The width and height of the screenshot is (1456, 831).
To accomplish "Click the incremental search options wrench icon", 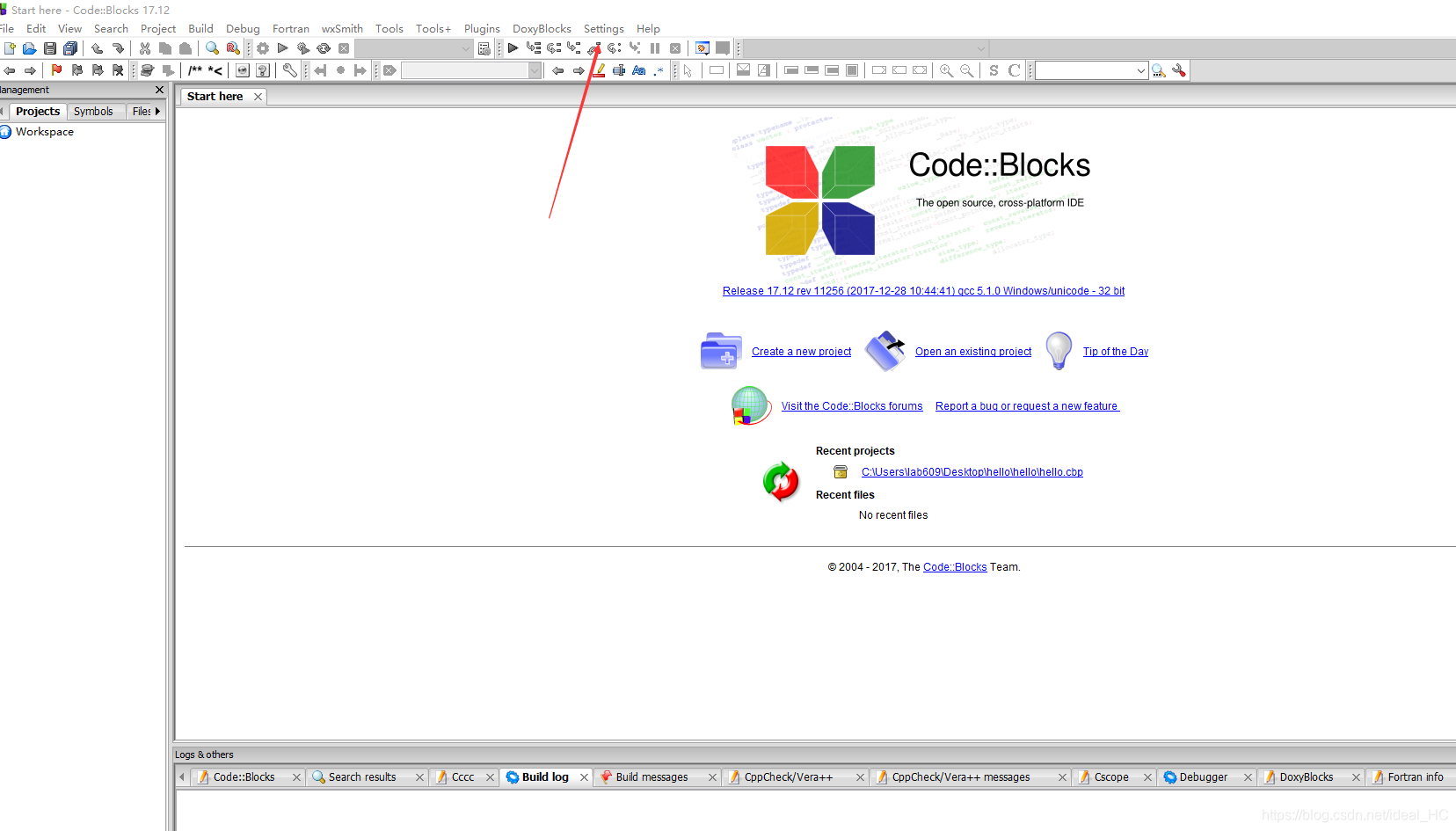I will tap(1179, 70).
